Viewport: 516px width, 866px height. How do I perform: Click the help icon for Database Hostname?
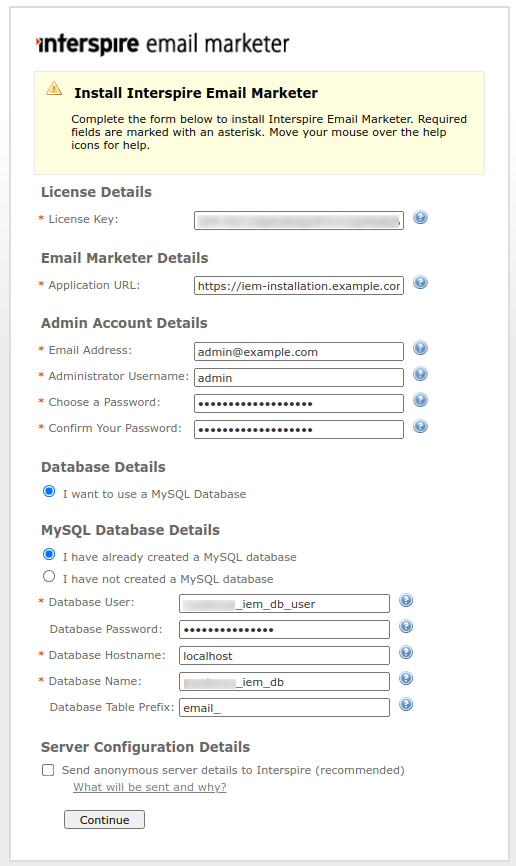(x=406, y=653)
